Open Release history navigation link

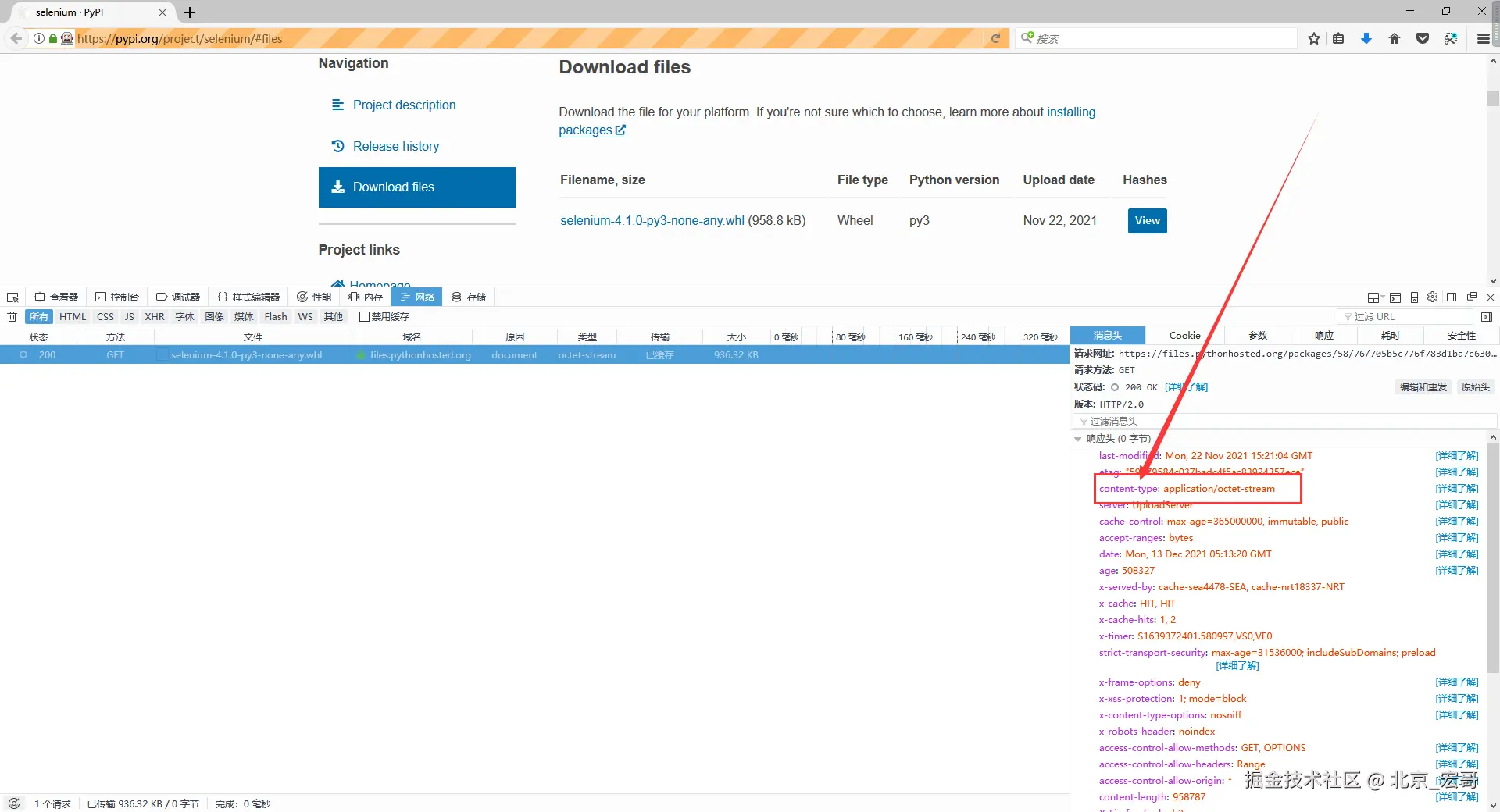click(396, 146)
